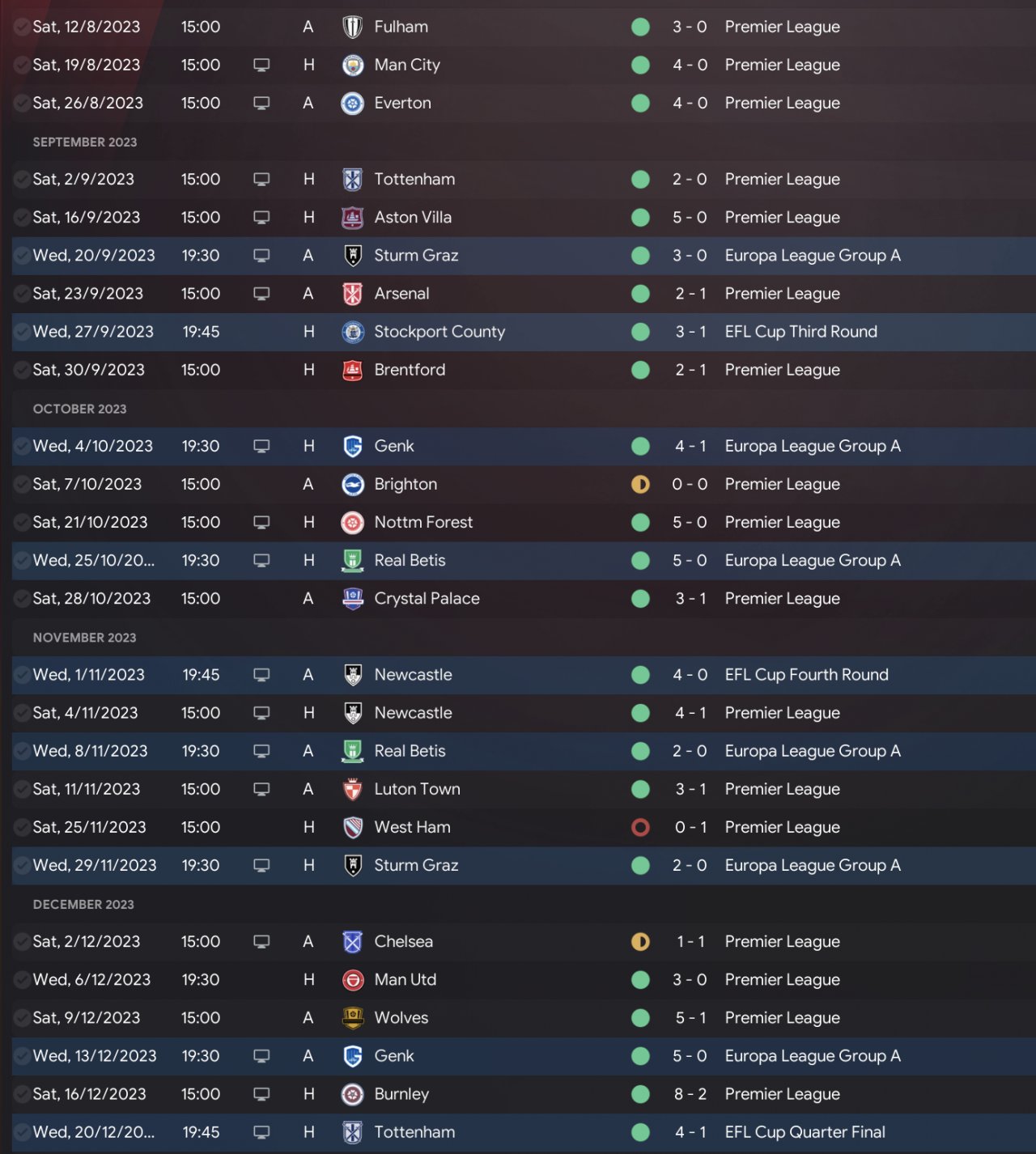The height and width of the screenshot is (1154, 1036).
Task: Open the Crystal Palace team link
Action: 427,599
